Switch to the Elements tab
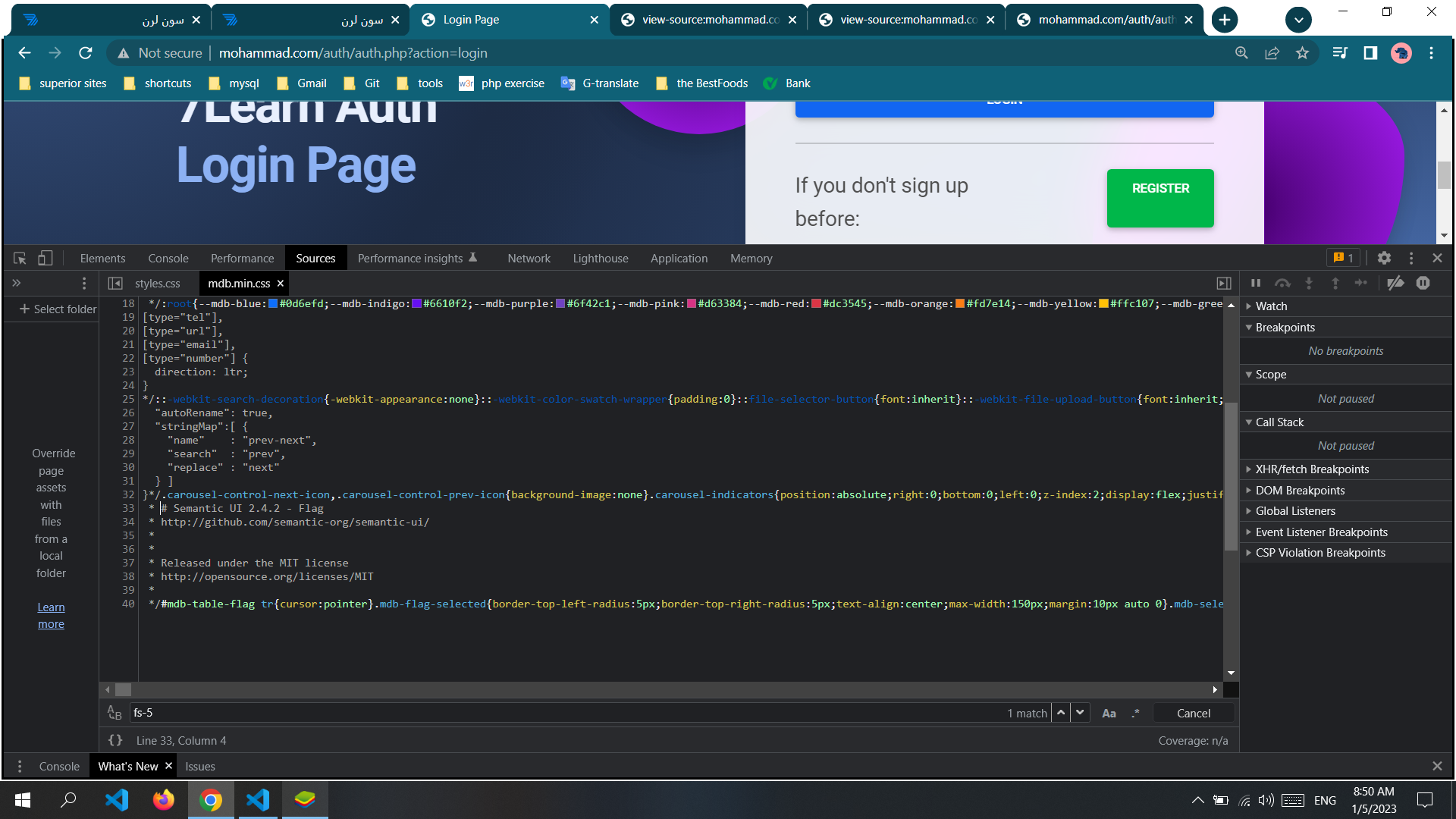Screen dimensions: 1456x819 pyautogui.click(x=102, y=259)
